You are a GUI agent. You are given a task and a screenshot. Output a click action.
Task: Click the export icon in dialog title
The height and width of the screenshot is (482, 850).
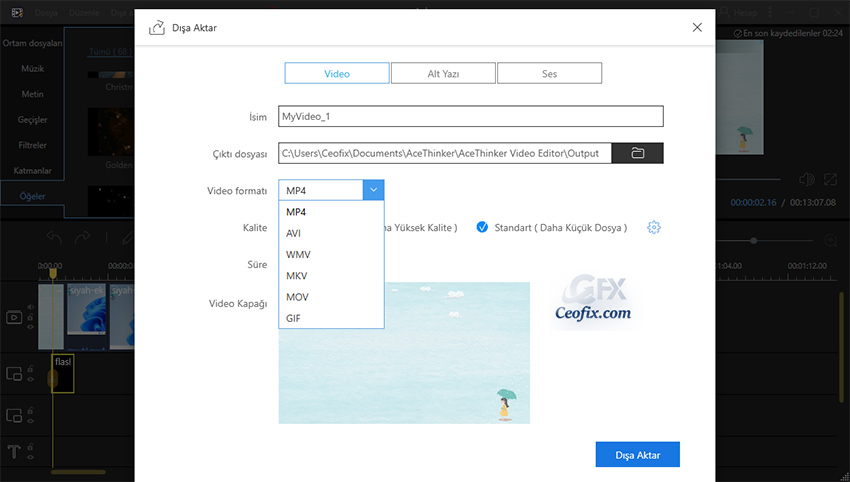pos(157,28)
